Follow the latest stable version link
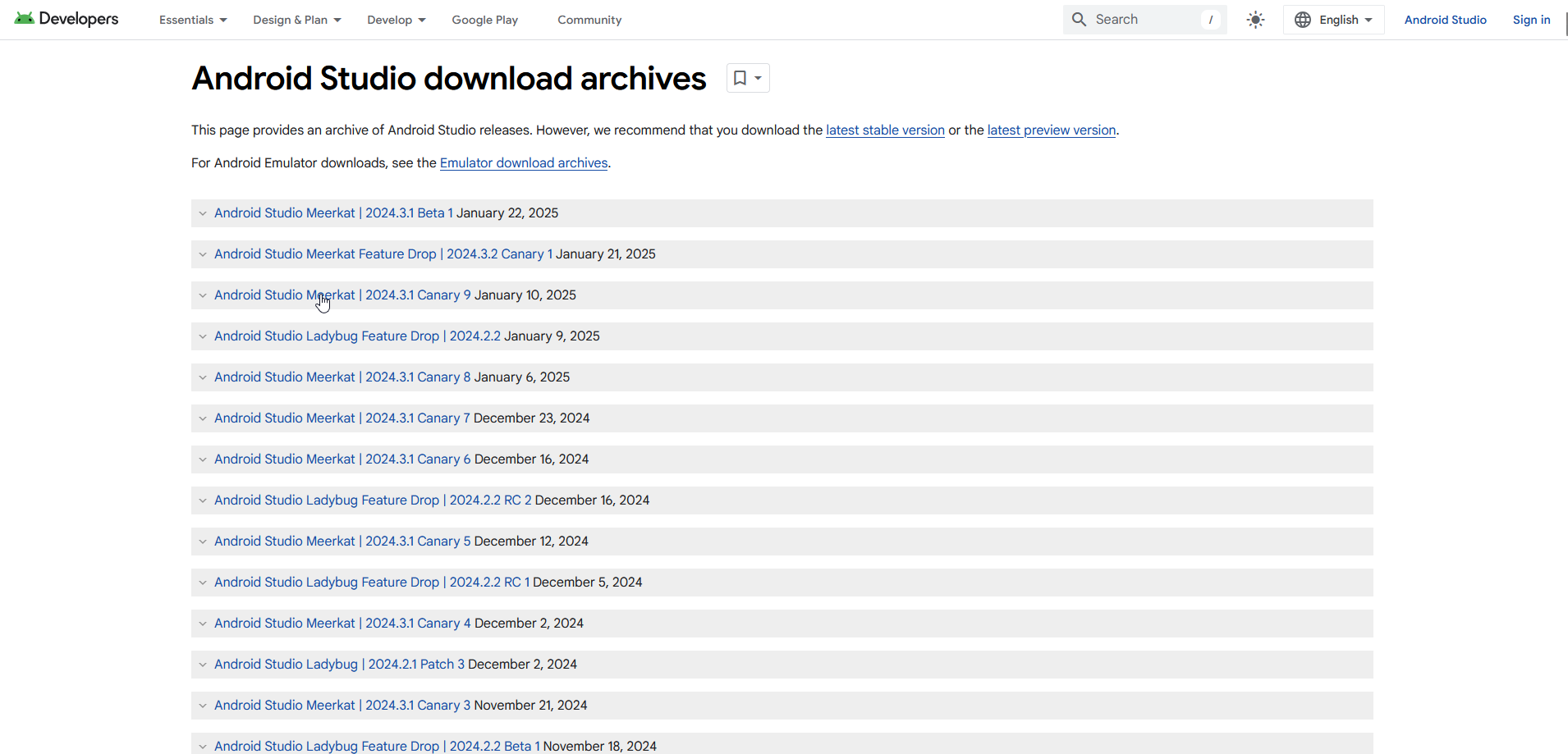1568x754 pixels. (885, 130)
